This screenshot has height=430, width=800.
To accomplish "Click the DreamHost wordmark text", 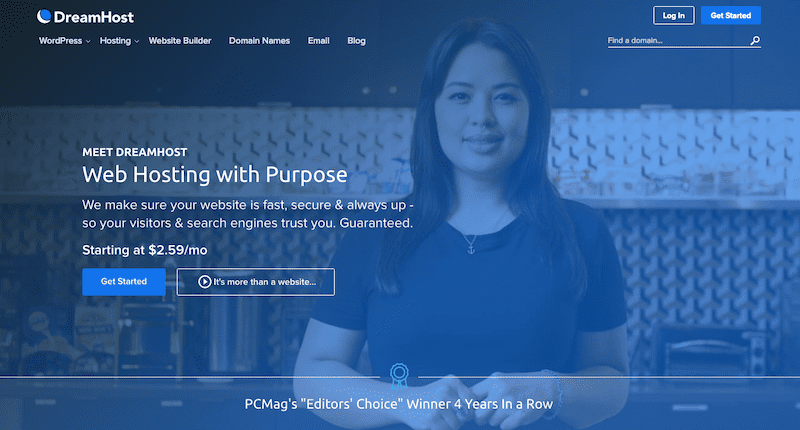I will 93,17.
